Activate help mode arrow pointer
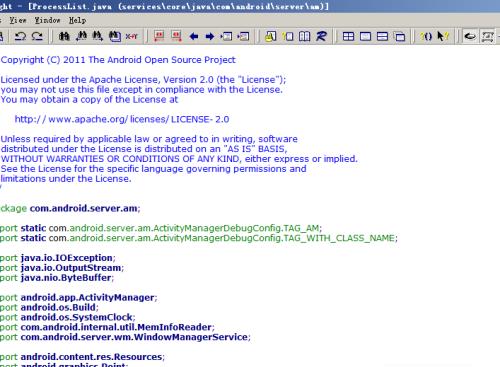500x367 pixels. [x=443, y=36]
